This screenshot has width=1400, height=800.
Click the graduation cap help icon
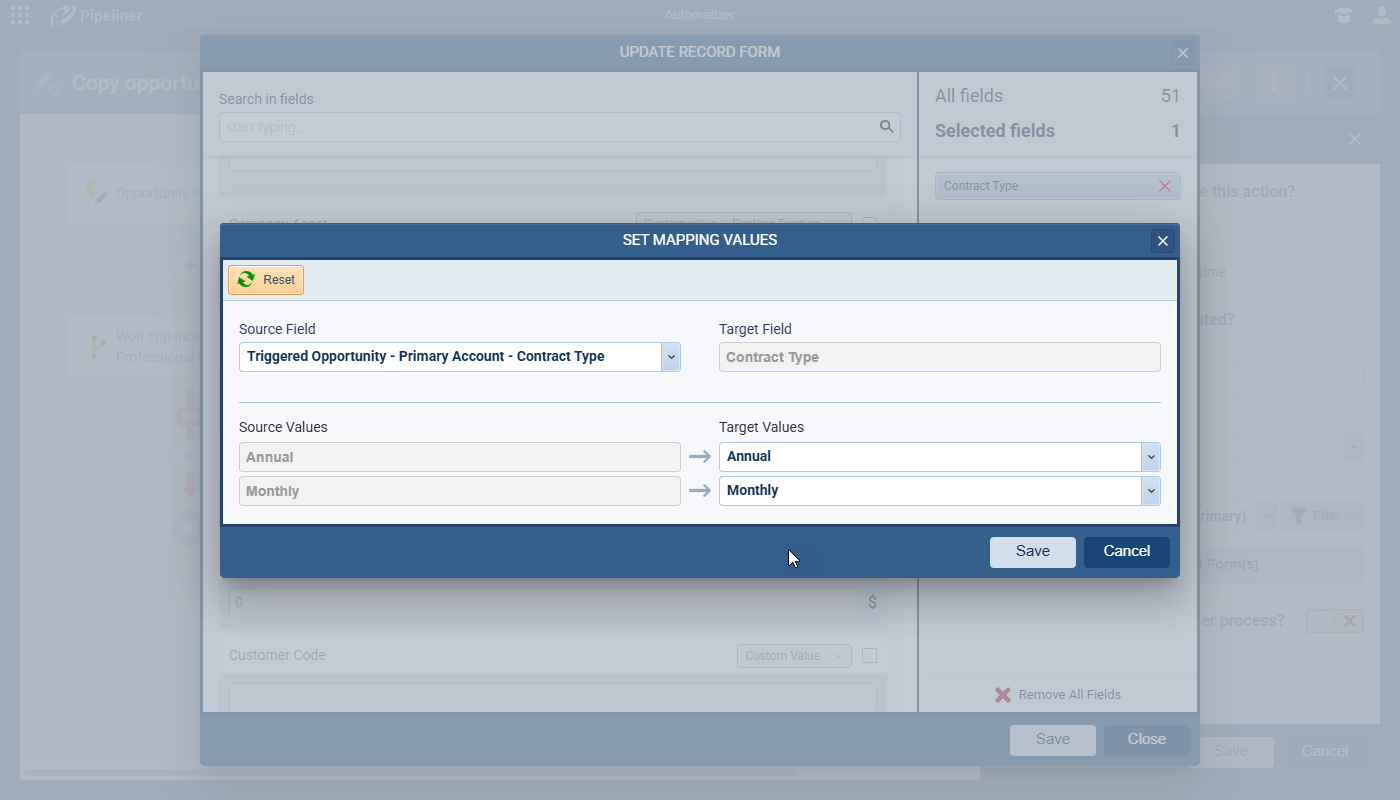1343,15
